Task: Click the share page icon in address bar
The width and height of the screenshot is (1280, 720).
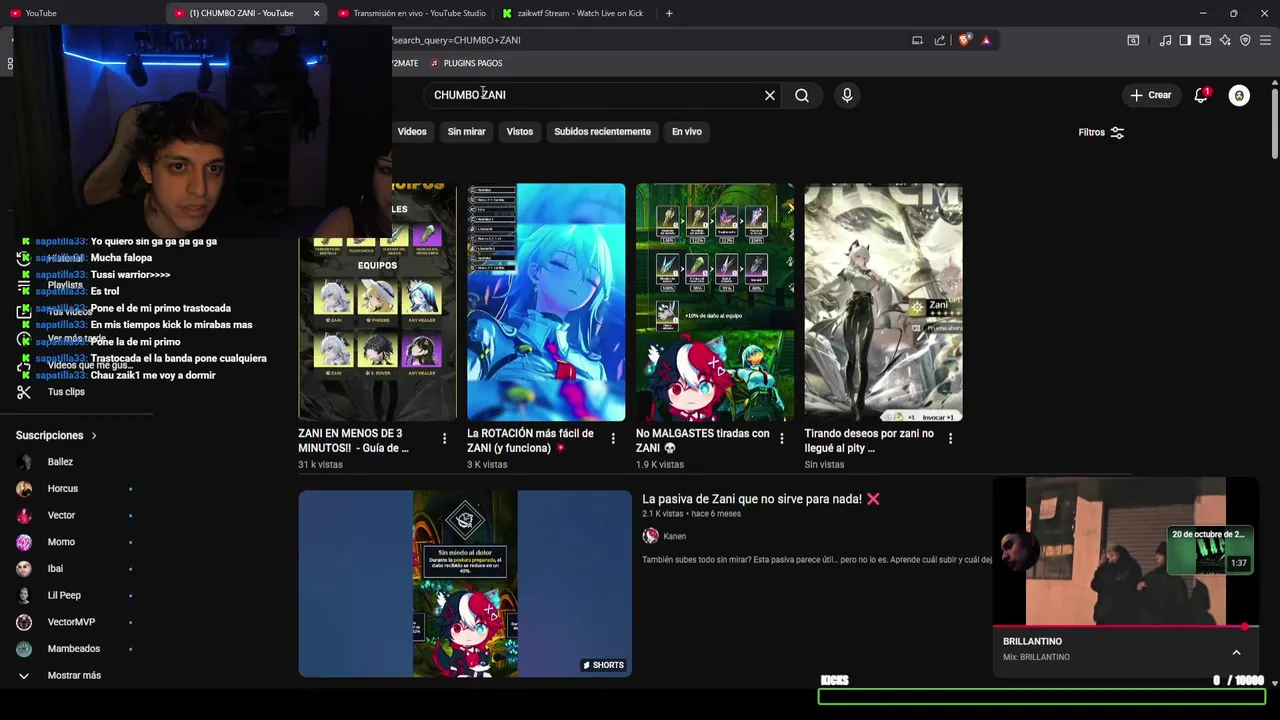Action: point(940,40)
